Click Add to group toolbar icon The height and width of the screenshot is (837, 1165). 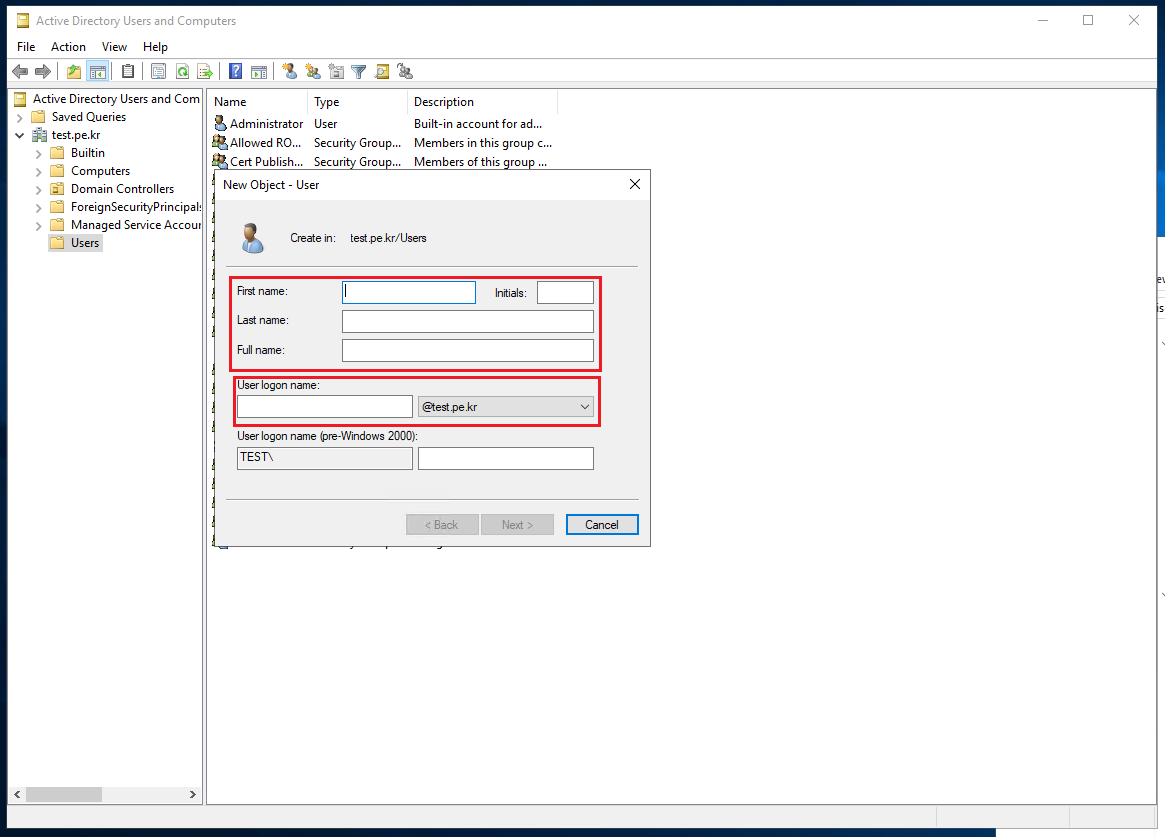tap(405, 71)
